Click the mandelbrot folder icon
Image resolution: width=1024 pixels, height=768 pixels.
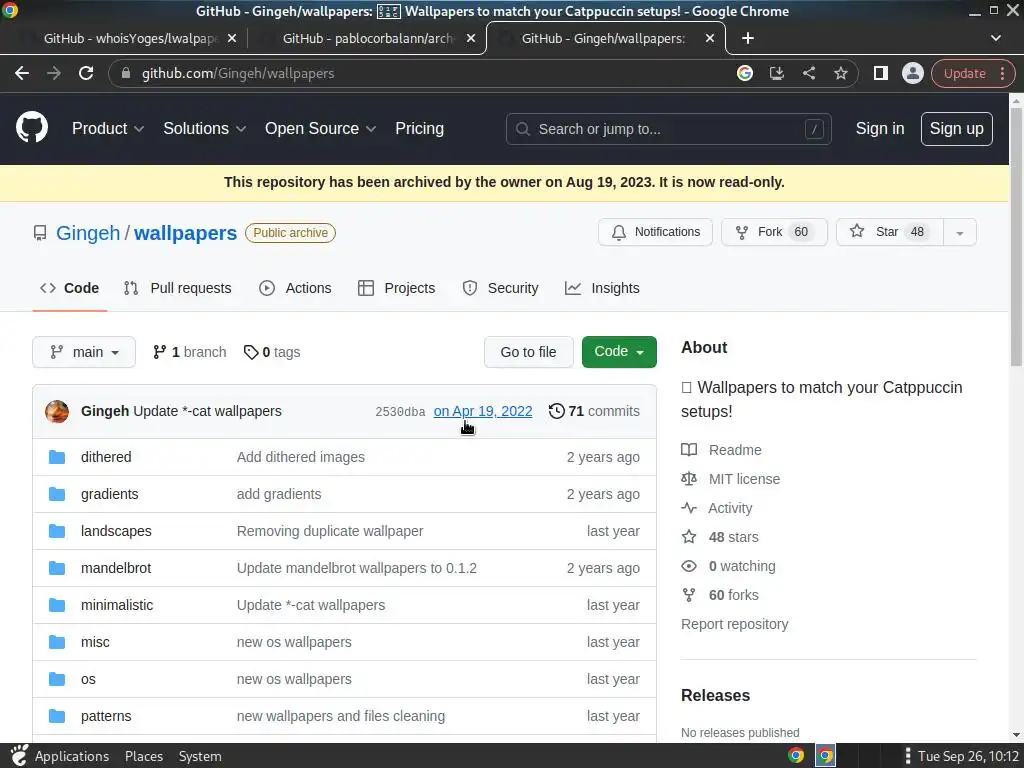[x=57, y=568]
